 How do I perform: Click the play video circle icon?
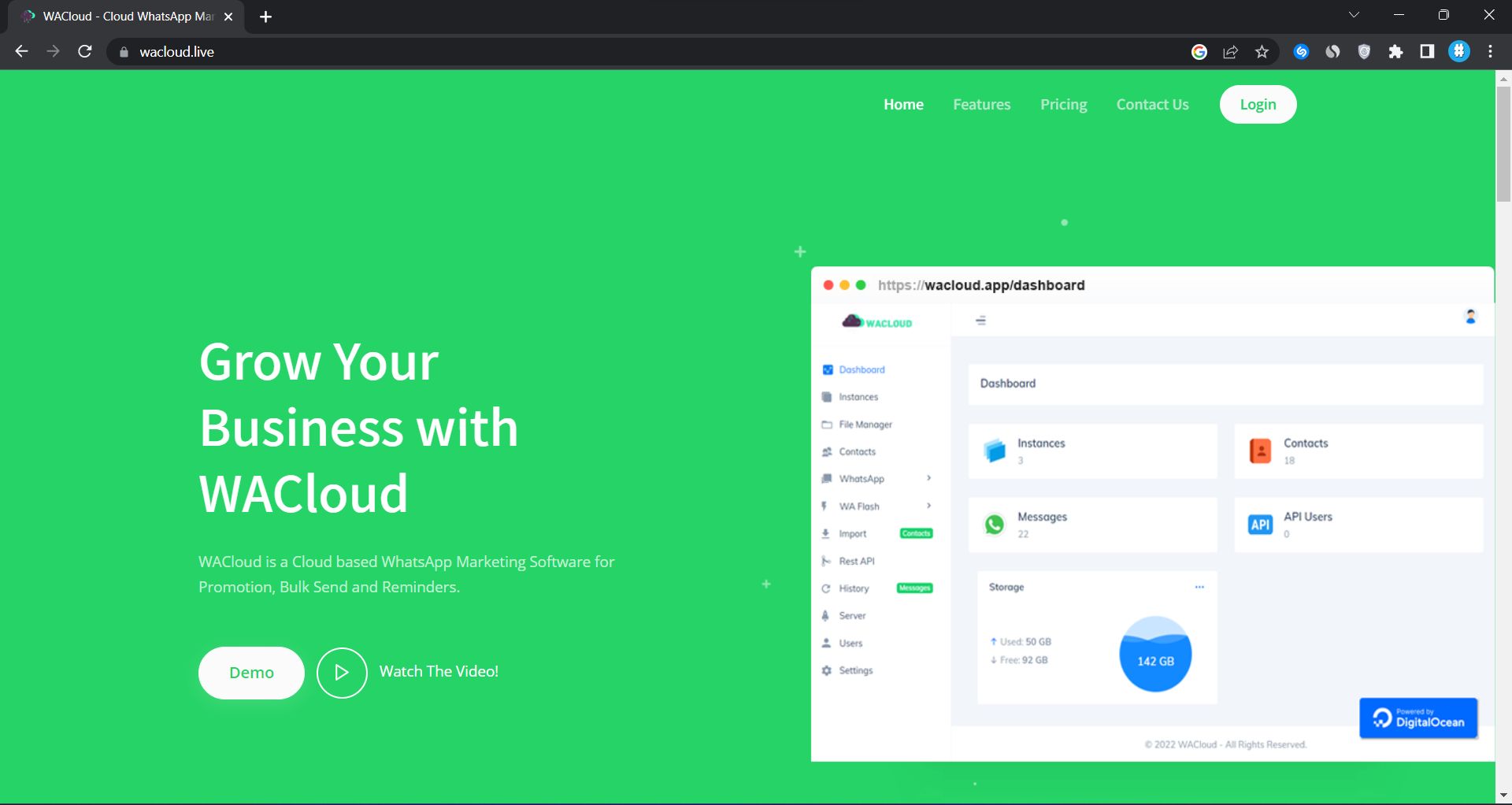coord(342,673)
